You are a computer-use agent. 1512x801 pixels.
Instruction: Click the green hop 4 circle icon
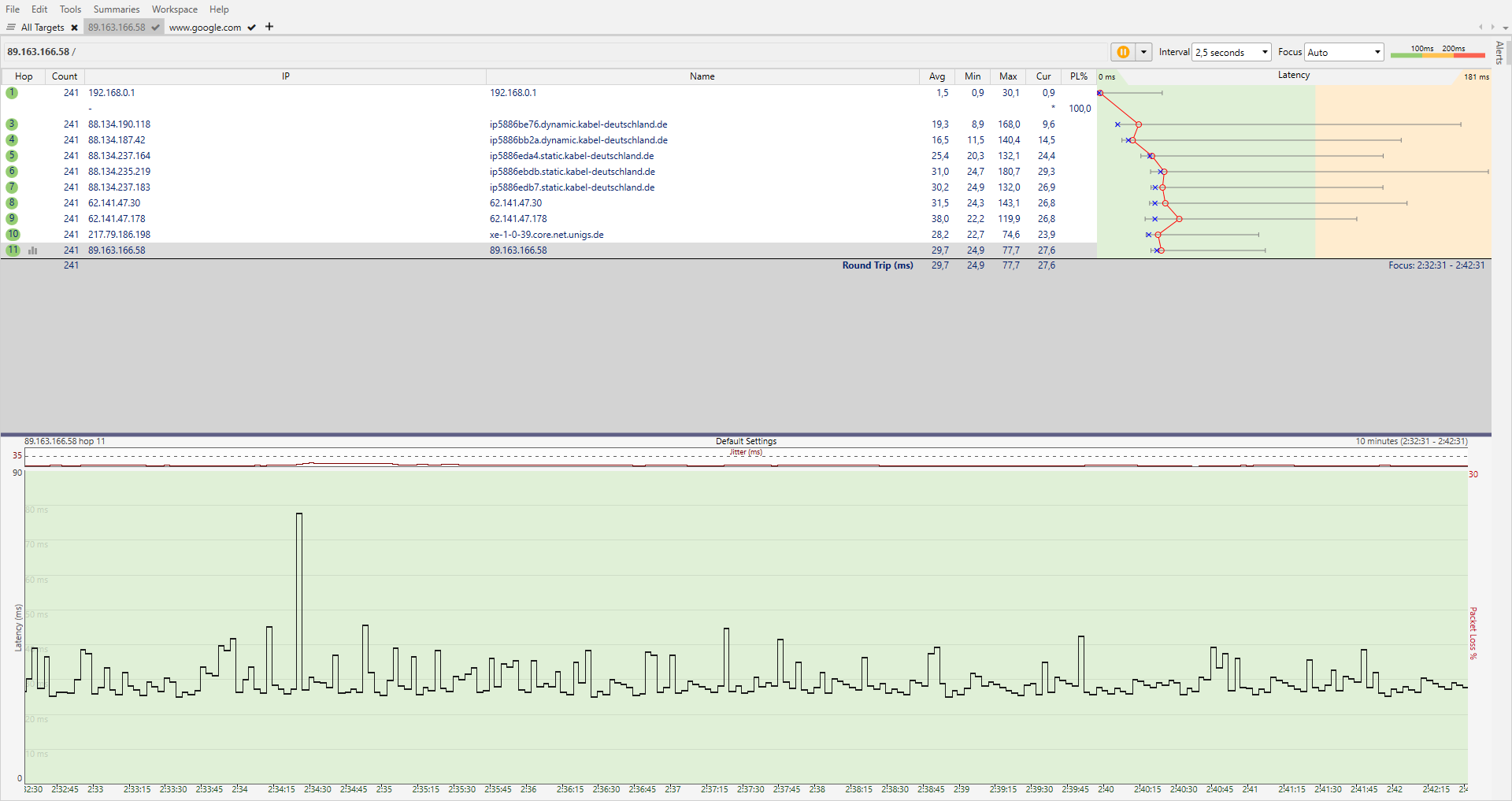click(x=12, y=140)
